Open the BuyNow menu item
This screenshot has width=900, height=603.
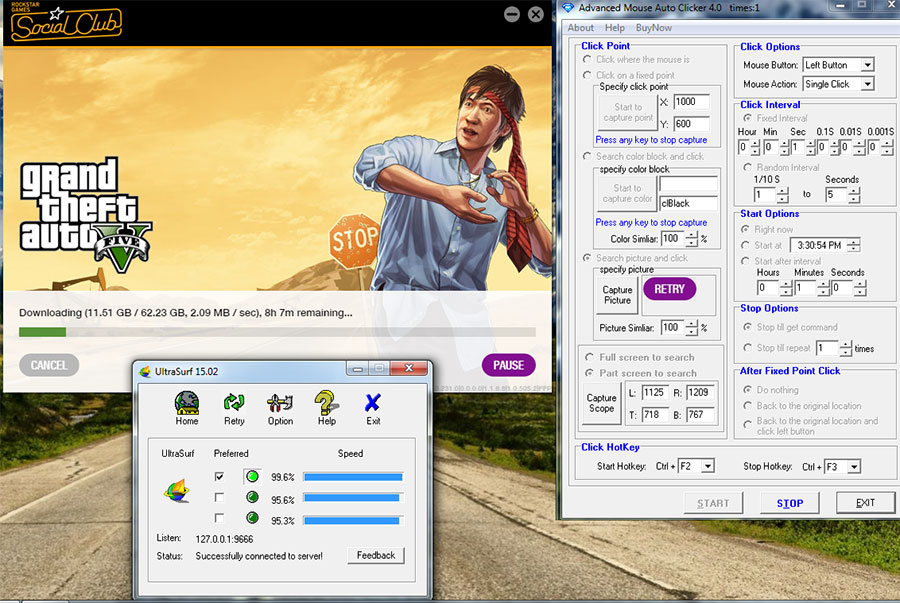[x=653, y=28]
